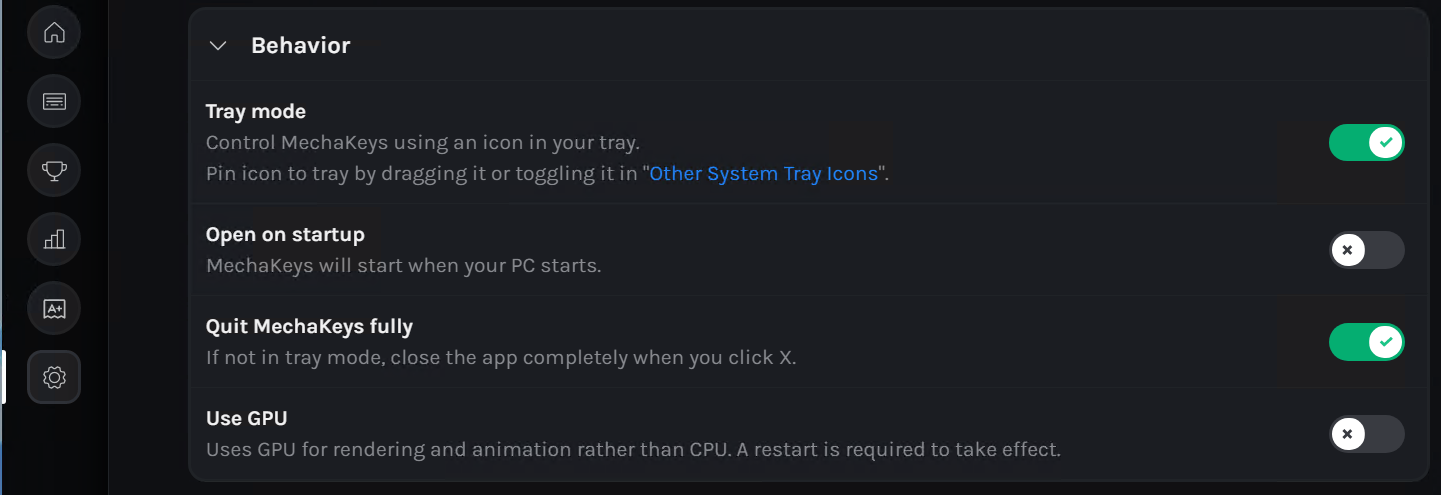Collapse the Behavior section chevron
Viewport: 1441px width, 495px height.
[218, 46]
